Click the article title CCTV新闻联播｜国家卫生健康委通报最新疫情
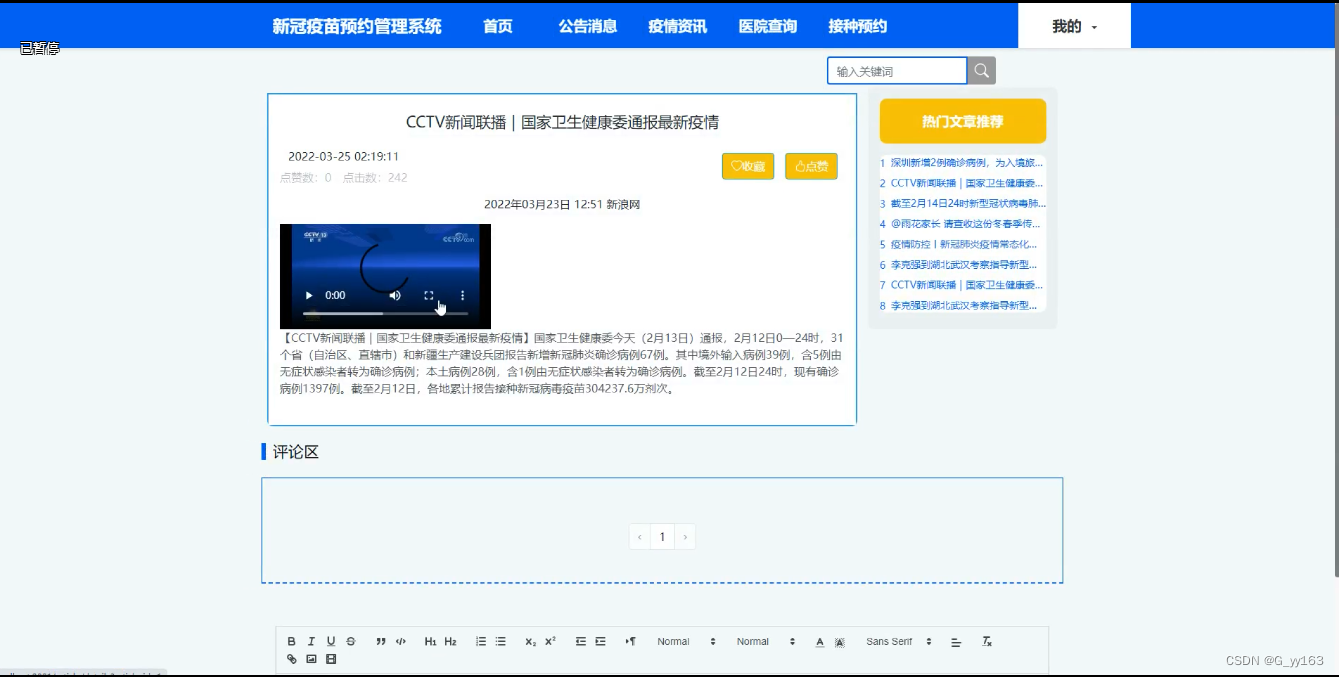 562,122
